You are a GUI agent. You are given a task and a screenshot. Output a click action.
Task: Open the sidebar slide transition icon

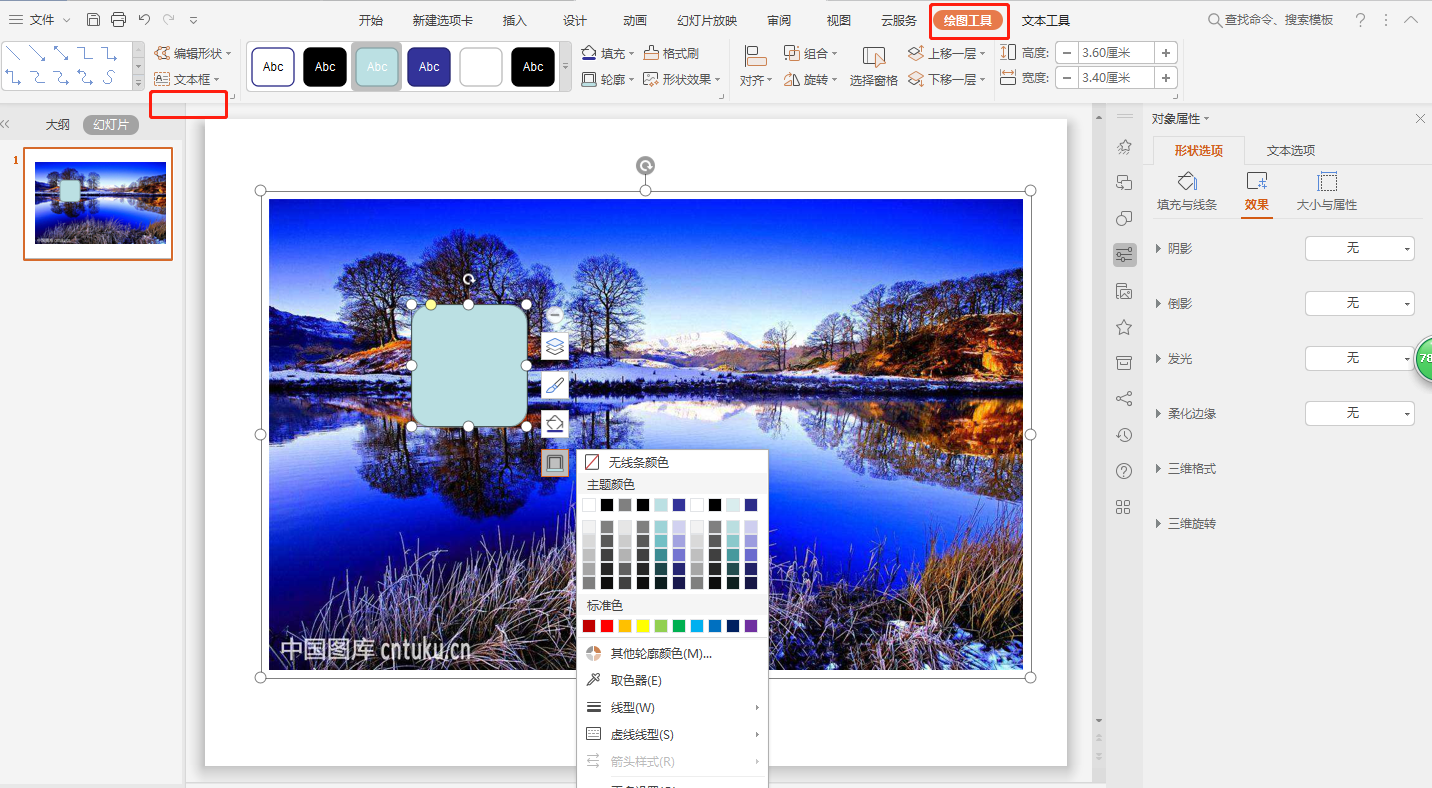click(1124, 182)
